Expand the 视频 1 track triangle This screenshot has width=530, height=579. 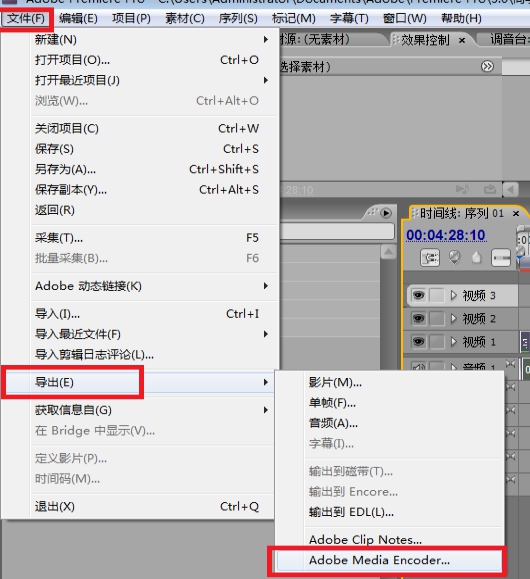(x=454, y=342)
